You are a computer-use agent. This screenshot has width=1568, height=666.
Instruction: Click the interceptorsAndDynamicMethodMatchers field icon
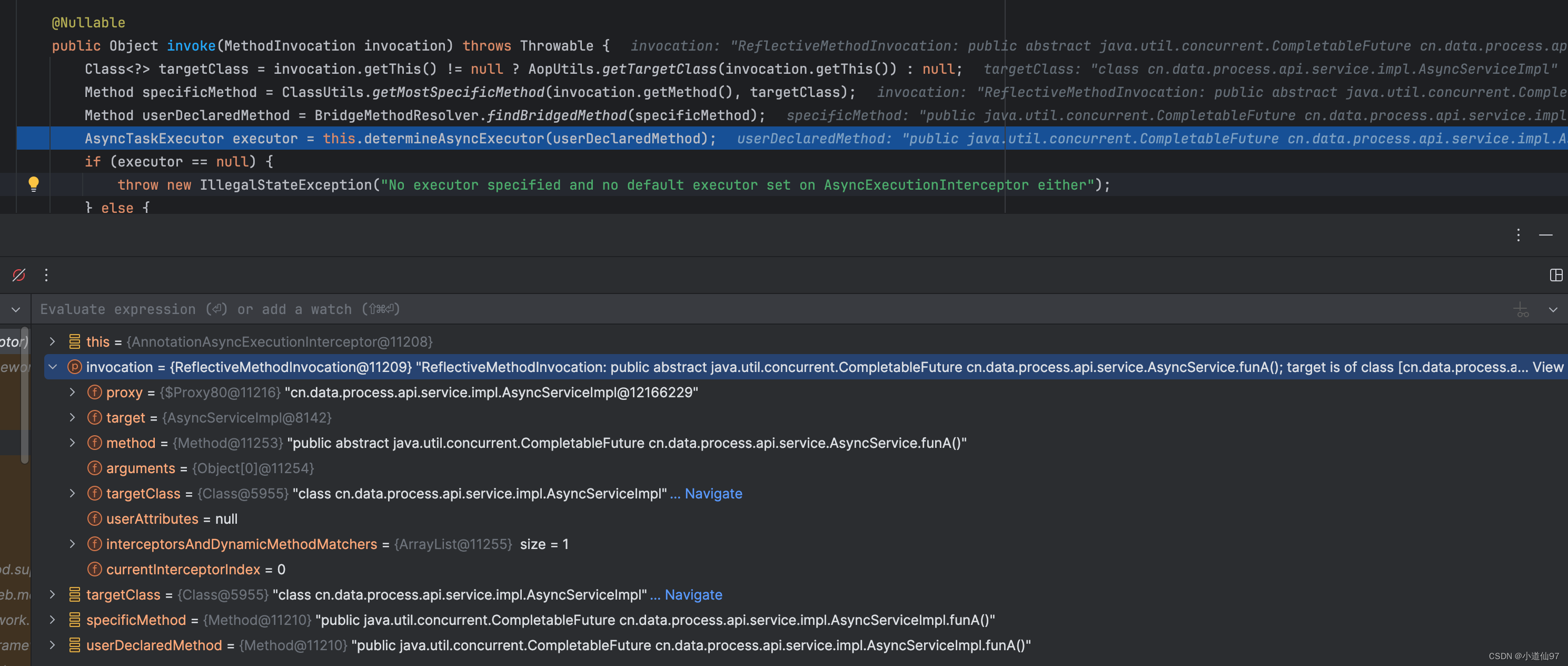pyautogui.click(x=94, y=544)
